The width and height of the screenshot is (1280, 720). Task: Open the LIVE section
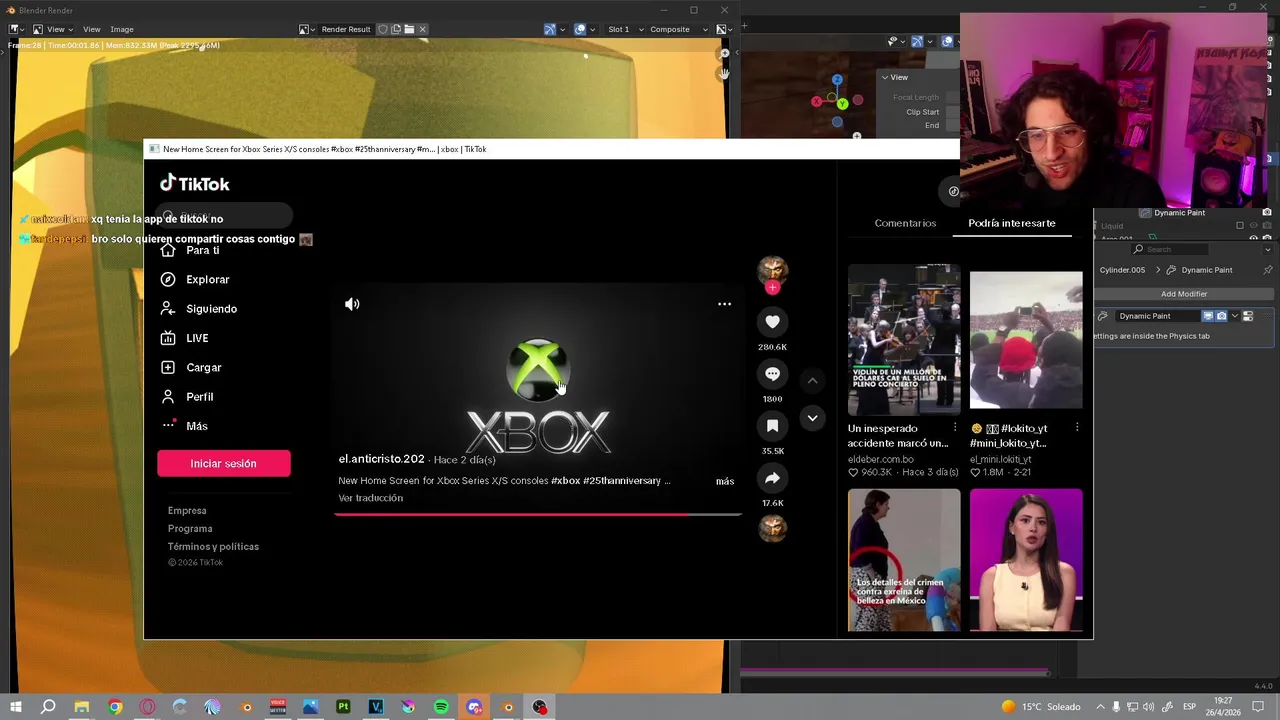pyautogui.click(x=185, y=338)
